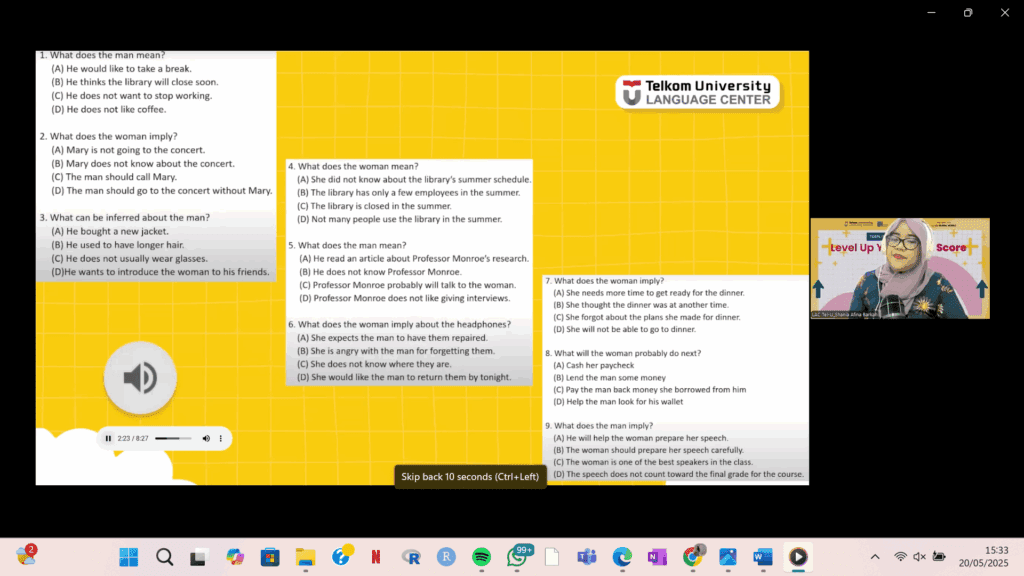Toggle system volume in the tray
Screen dimensions: 1024x576
point(919,557)
